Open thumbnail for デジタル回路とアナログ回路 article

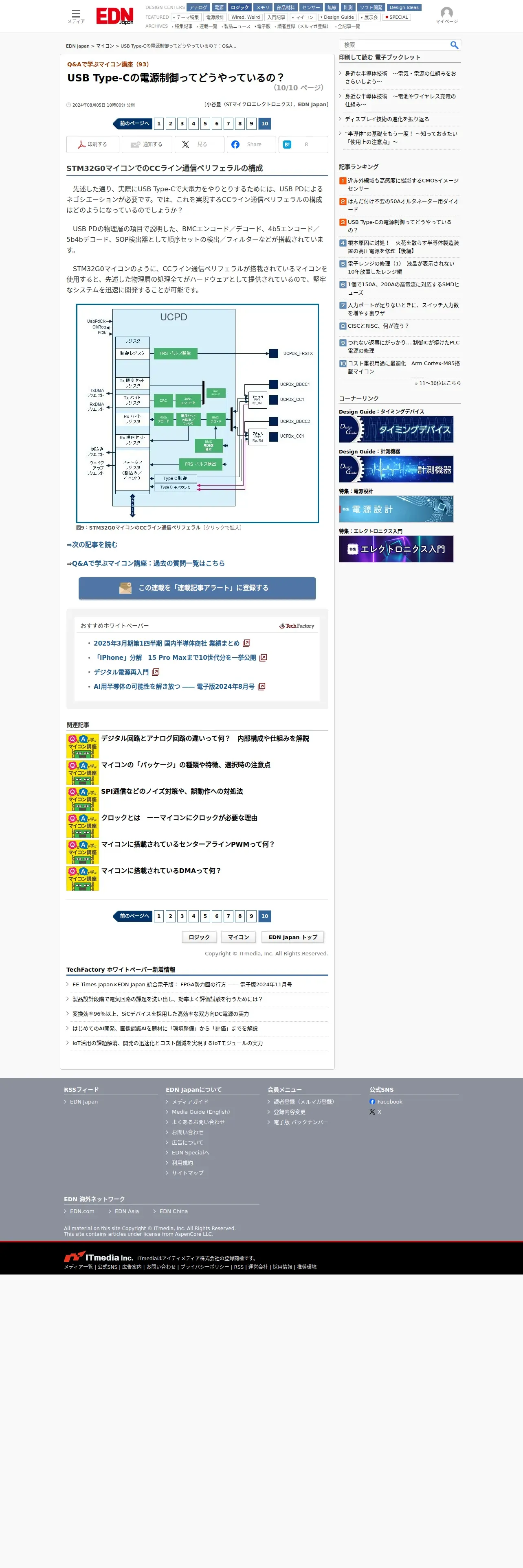coord(83,746)
